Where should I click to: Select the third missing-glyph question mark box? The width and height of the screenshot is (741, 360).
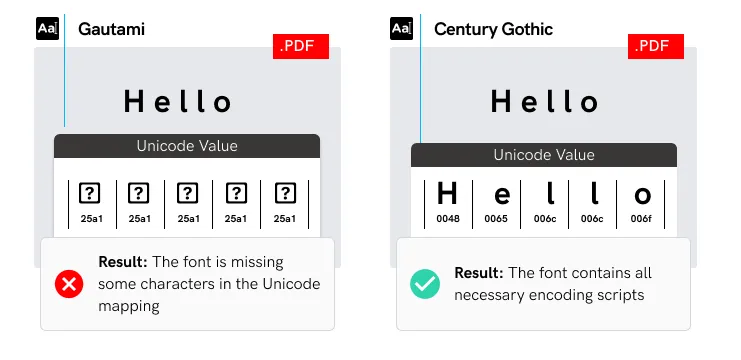pos(188,193)
